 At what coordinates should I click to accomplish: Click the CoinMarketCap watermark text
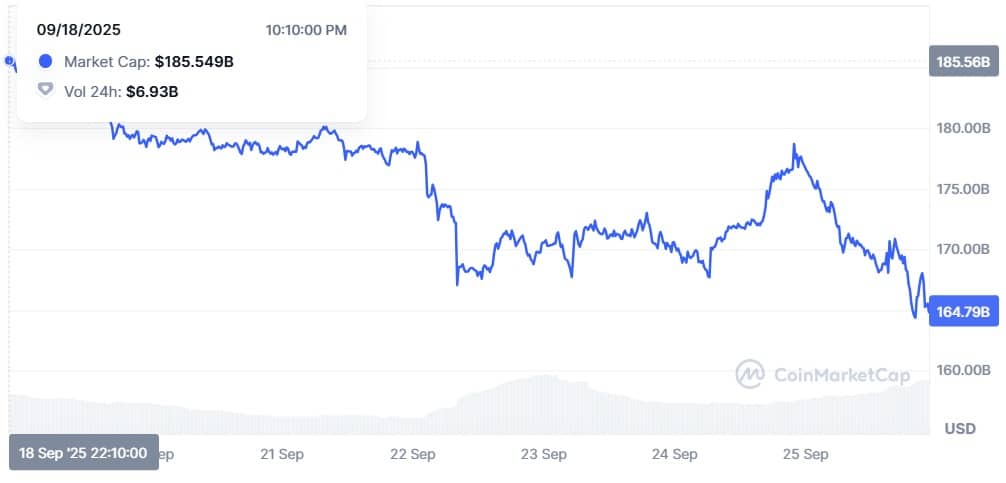pos(841,375)
